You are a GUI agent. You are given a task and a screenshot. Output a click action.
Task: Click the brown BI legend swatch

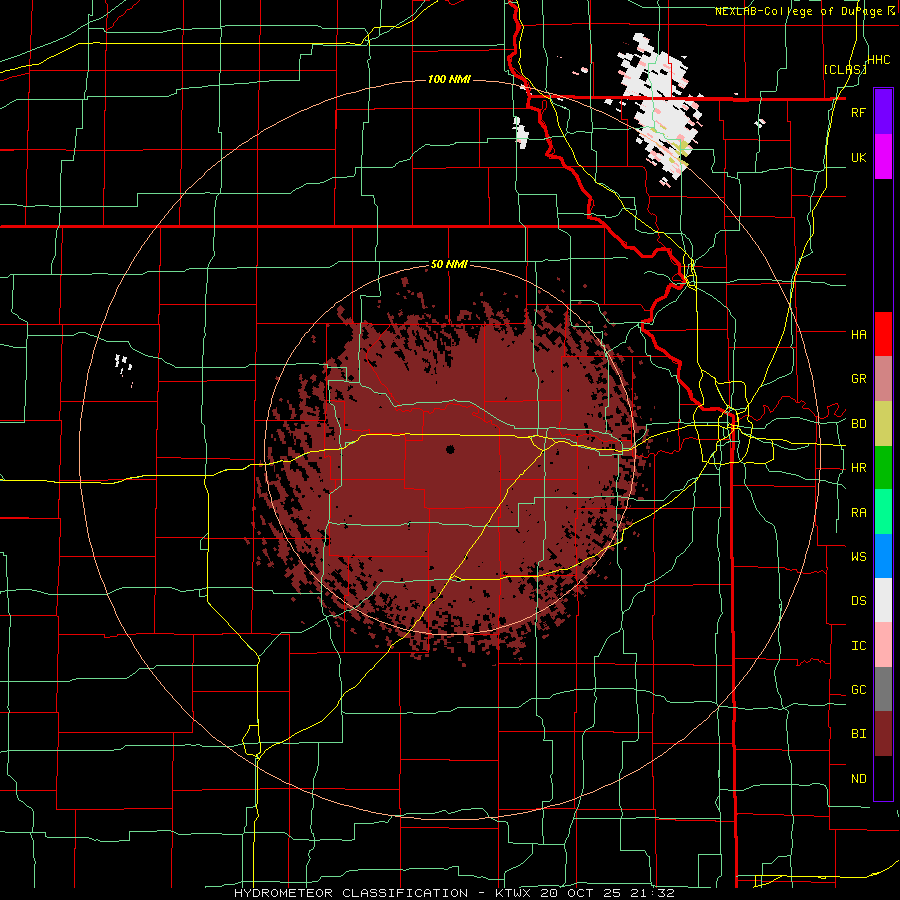point(883,734)
